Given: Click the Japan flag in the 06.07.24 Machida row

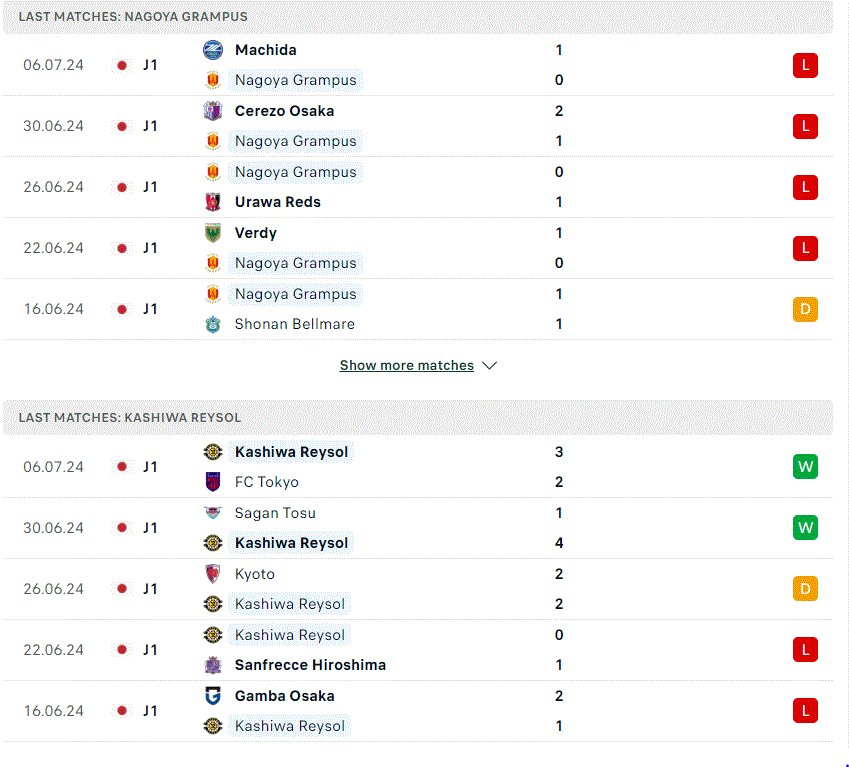Looking at the screenshot, I should click(x=122, y=65).
